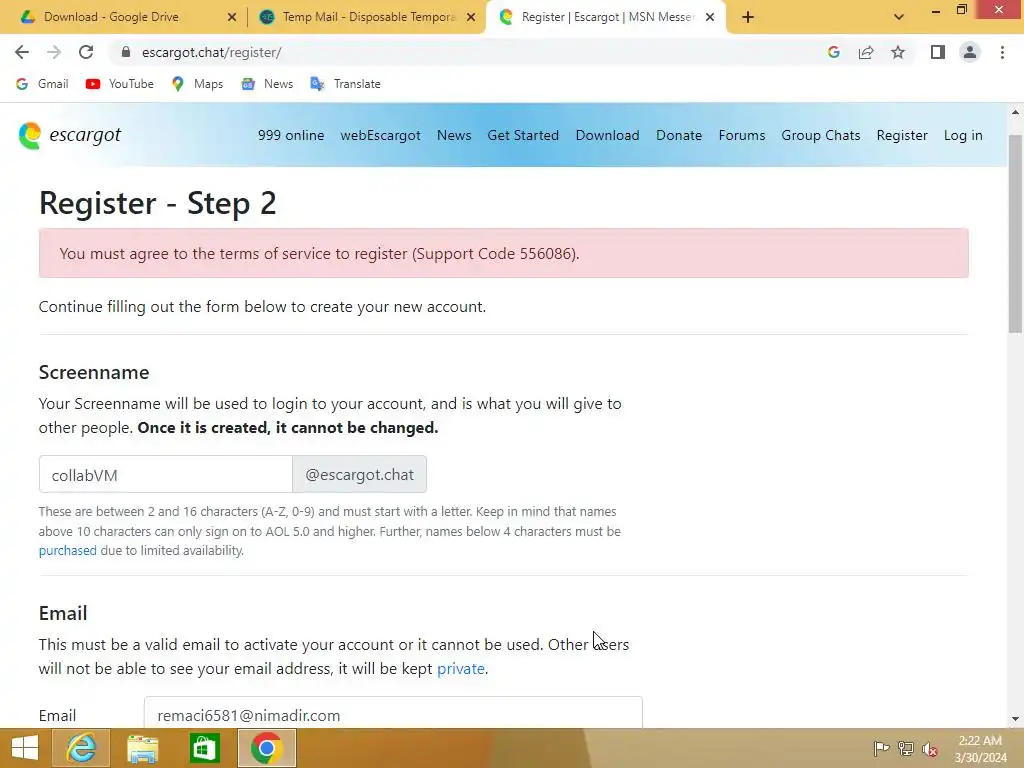Share this page icon

click(866, 52)
